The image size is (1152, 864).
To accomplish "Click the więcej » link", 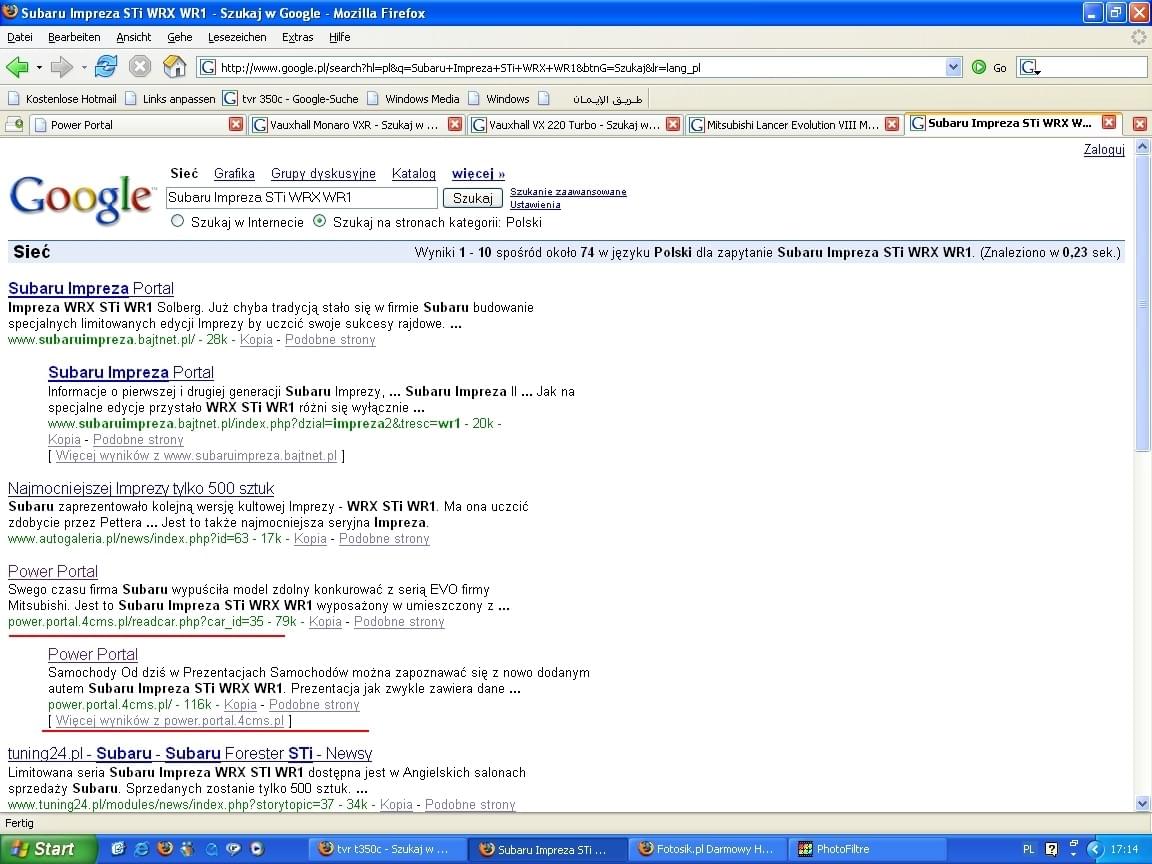I will (x=478, y=173).
